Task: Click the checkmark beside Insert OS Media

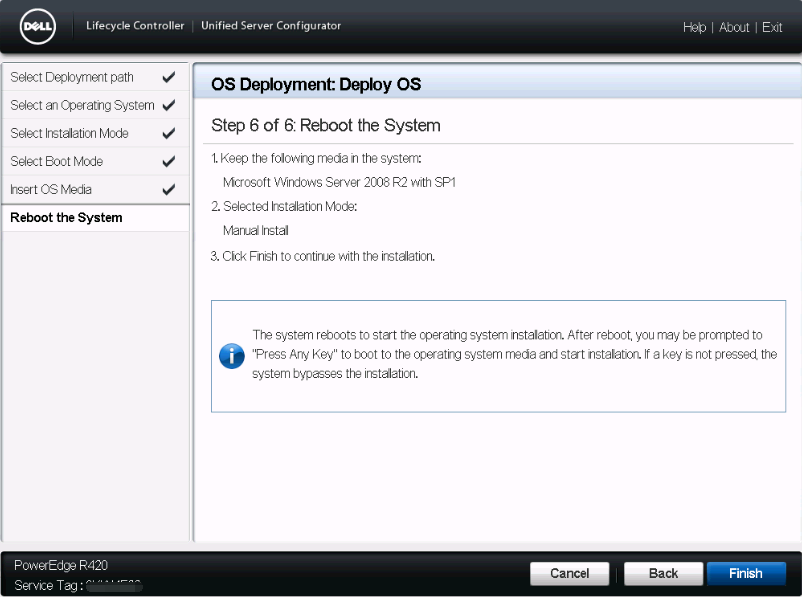Action: [168, 189]
